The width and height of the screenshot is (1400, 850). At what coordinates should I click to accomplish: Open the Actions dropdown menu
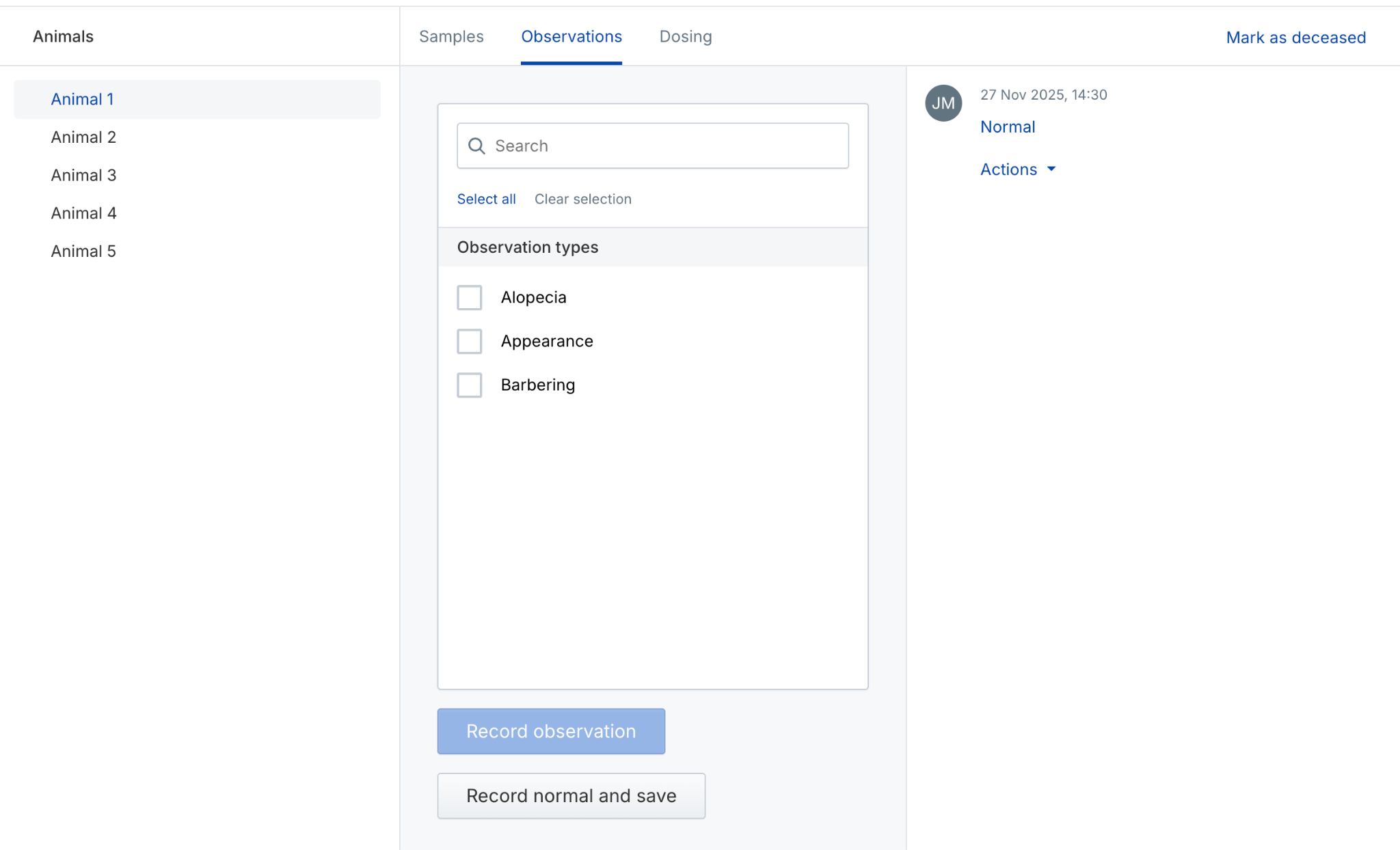pos(1009,169)
